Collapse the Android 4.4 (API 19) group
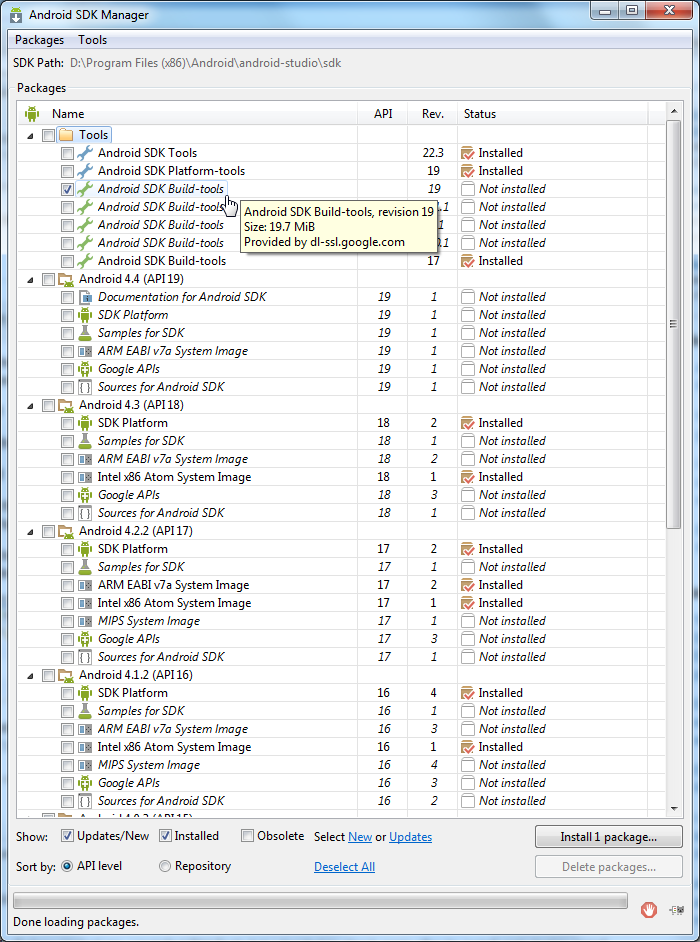Image resolution: width=700 pixels, height=942 pixels. click(x=31, y=280)
